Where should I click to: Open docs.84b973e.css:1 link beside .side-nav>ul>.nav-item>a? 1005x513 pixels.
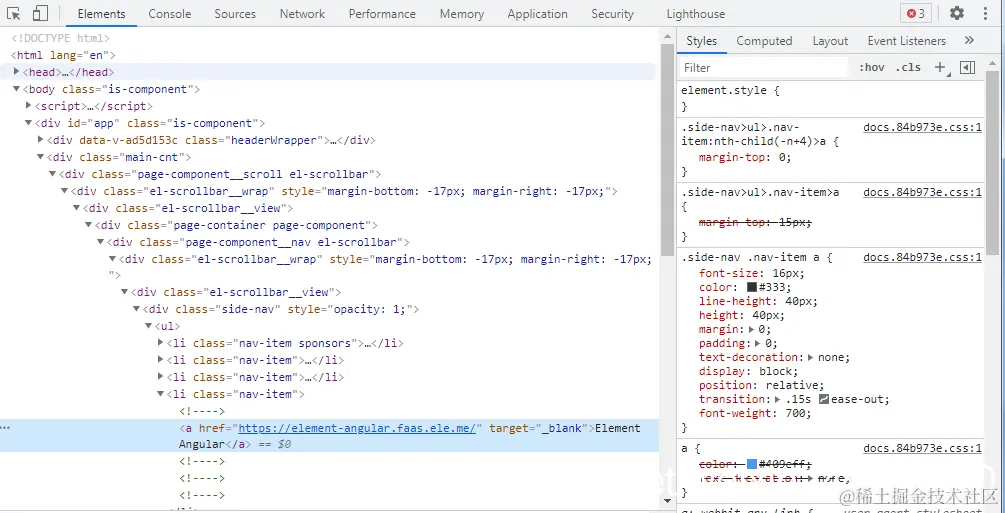[922, 192]
